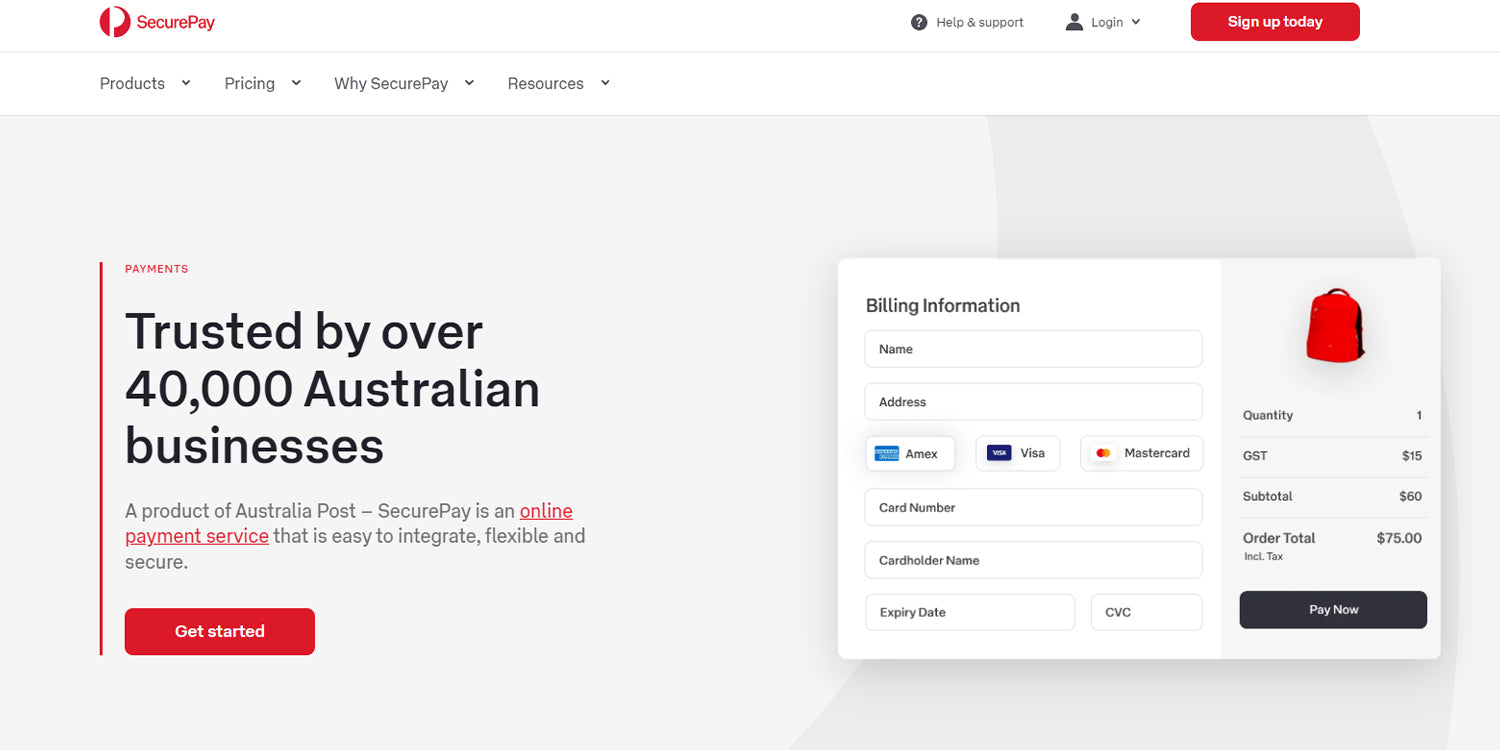The image size is (1500, 750).
Task: Click the Name input field
Action: (x=1033, y=349)
